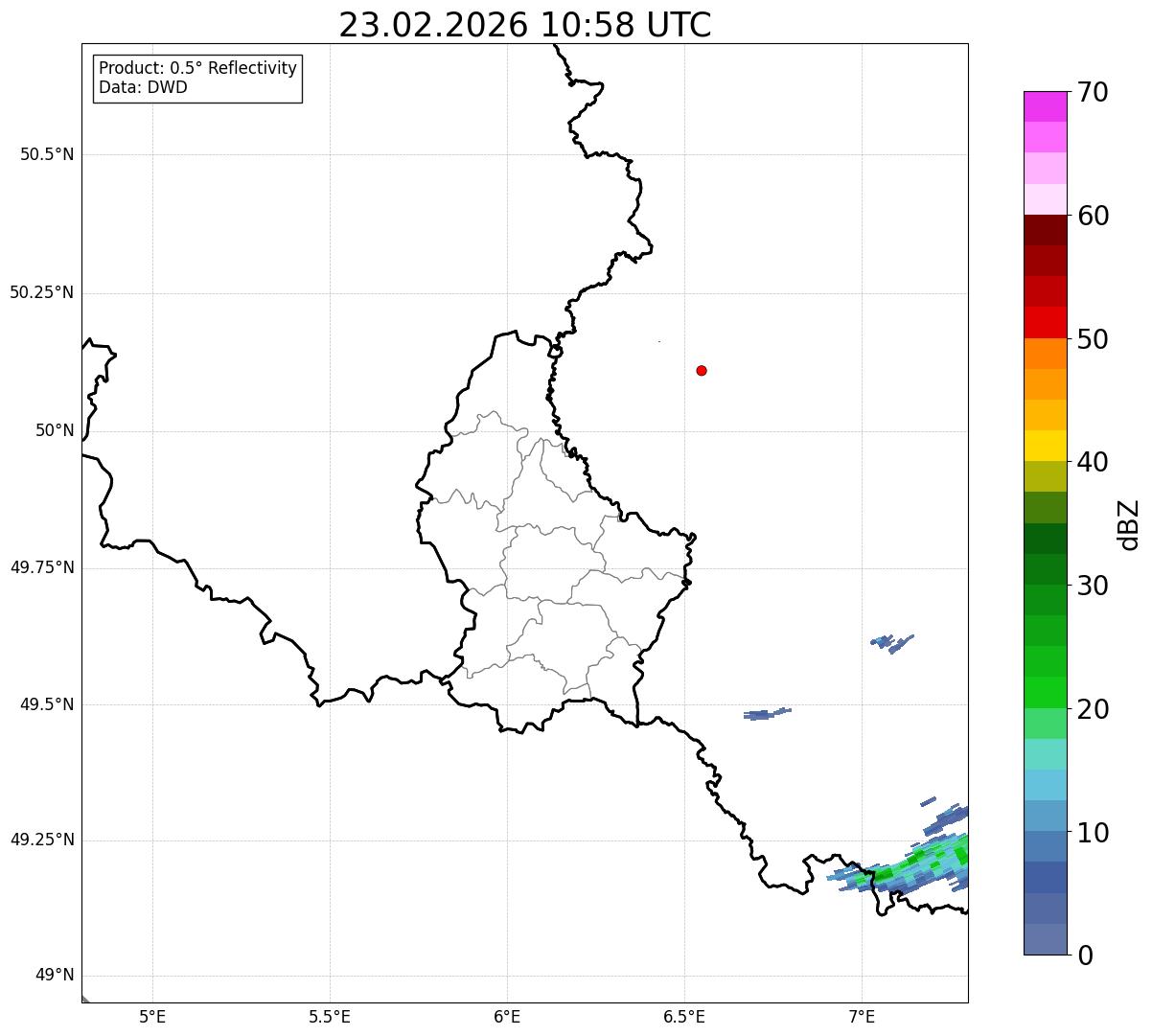Click the '6.5°E' longitude label
Viewport: 1152px width, 1036px height.
pyautogui.click(x=684, y=1016)
